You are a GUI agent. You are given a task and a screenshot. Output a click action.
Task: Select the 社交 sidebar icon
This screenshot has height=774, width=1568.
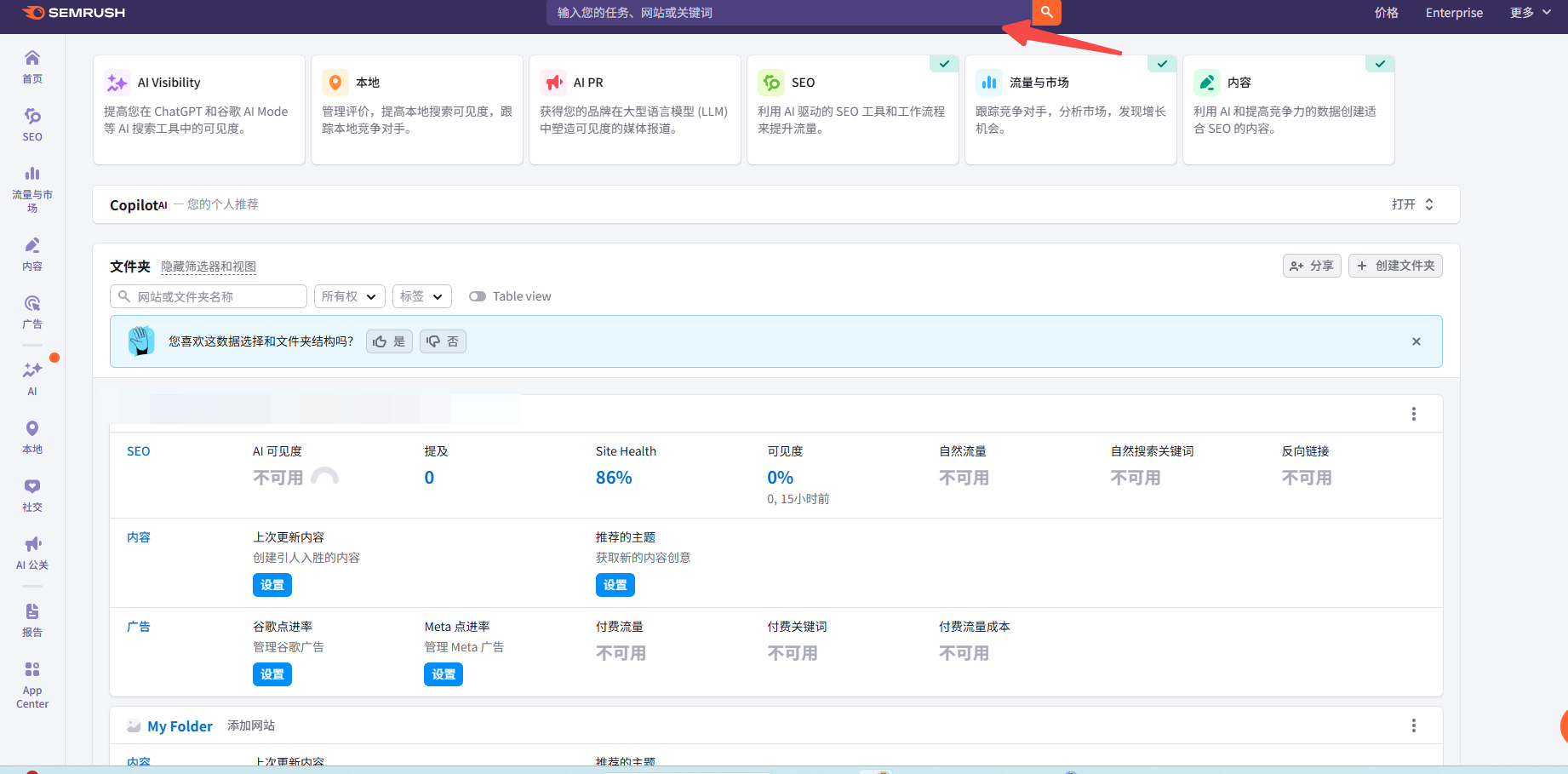pos(31,494)
